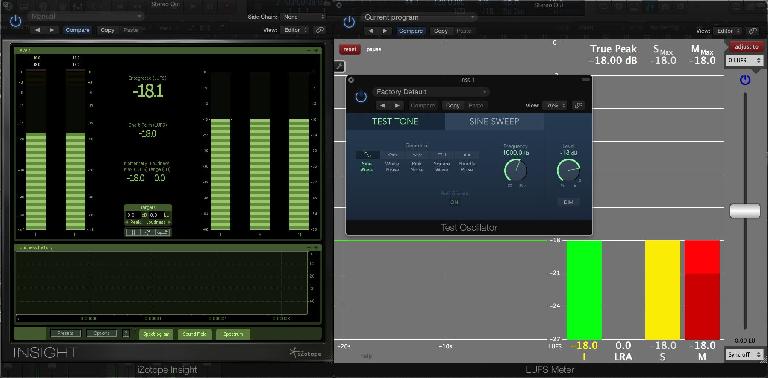The width and height of the screenshot is (768, 378).
Task: Open Presets in Insight footer
Action: 66,333
